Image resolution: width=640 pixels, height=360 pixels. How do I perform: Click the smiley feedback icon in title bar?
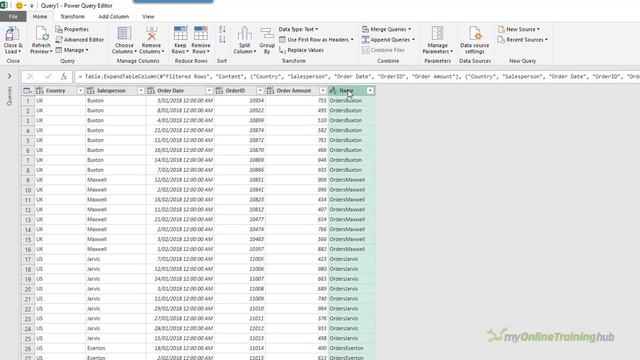19,5
